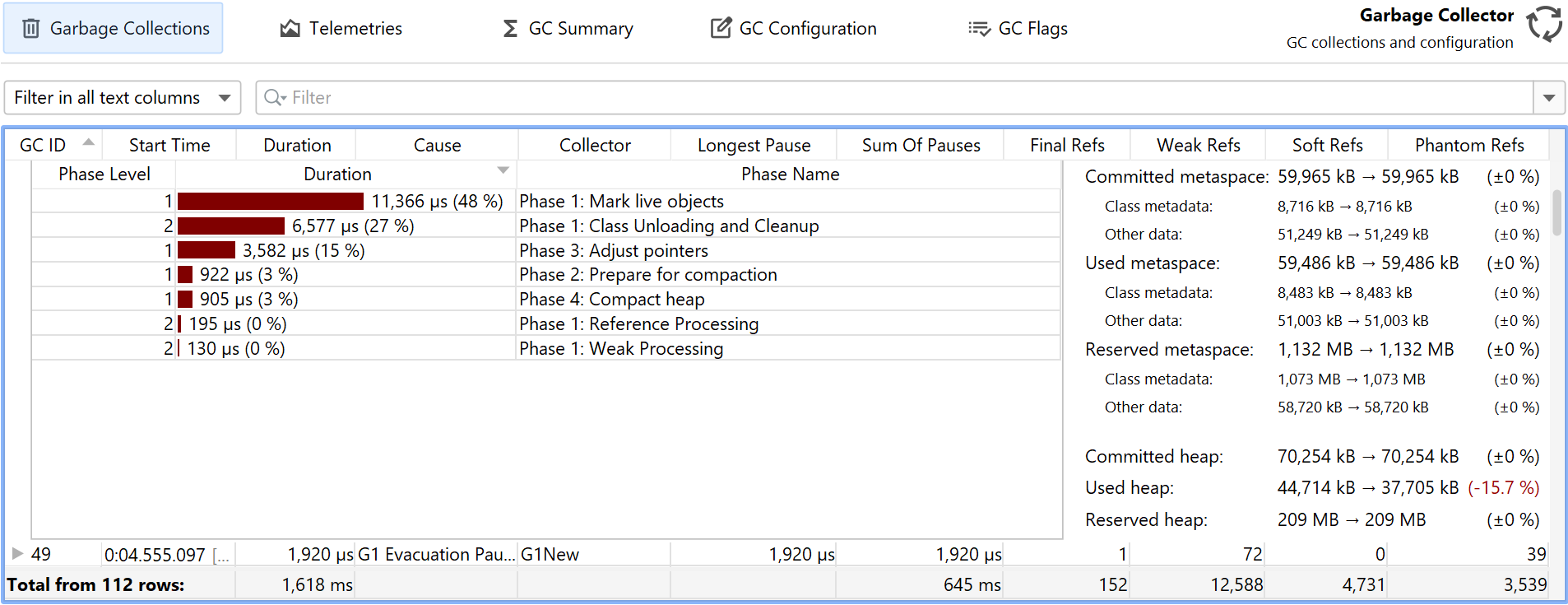Click the phase Duration descending sort arrow
Screen dimensions: 1568x605
click(503, 170)
